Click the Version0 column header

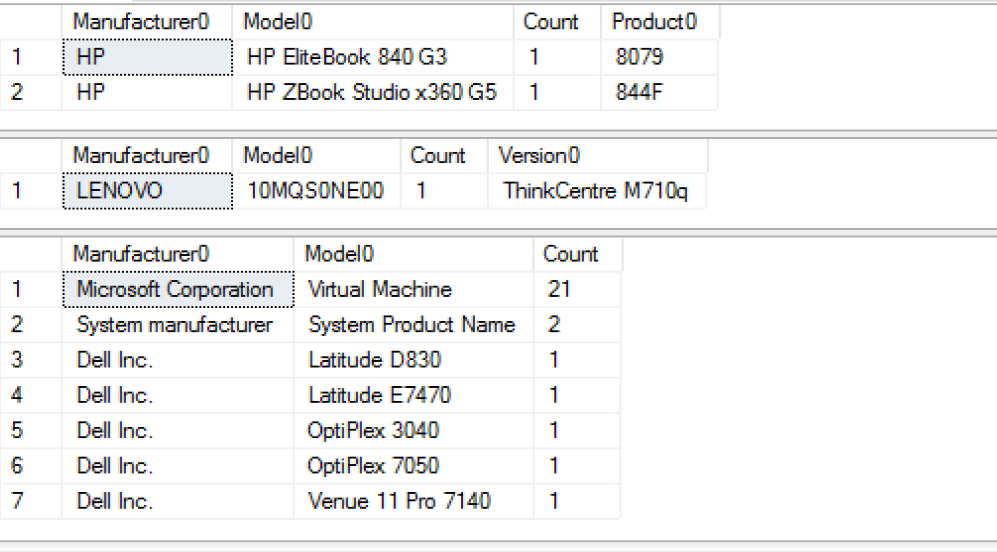tap(539, 156)
